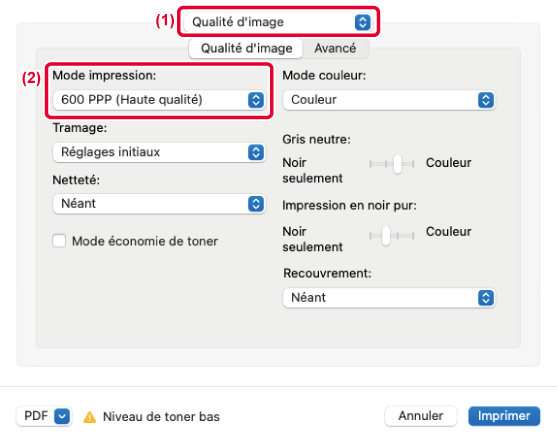Click the Annuler button
The width and height of the screenshot is (557, 442).
point(421,416)
